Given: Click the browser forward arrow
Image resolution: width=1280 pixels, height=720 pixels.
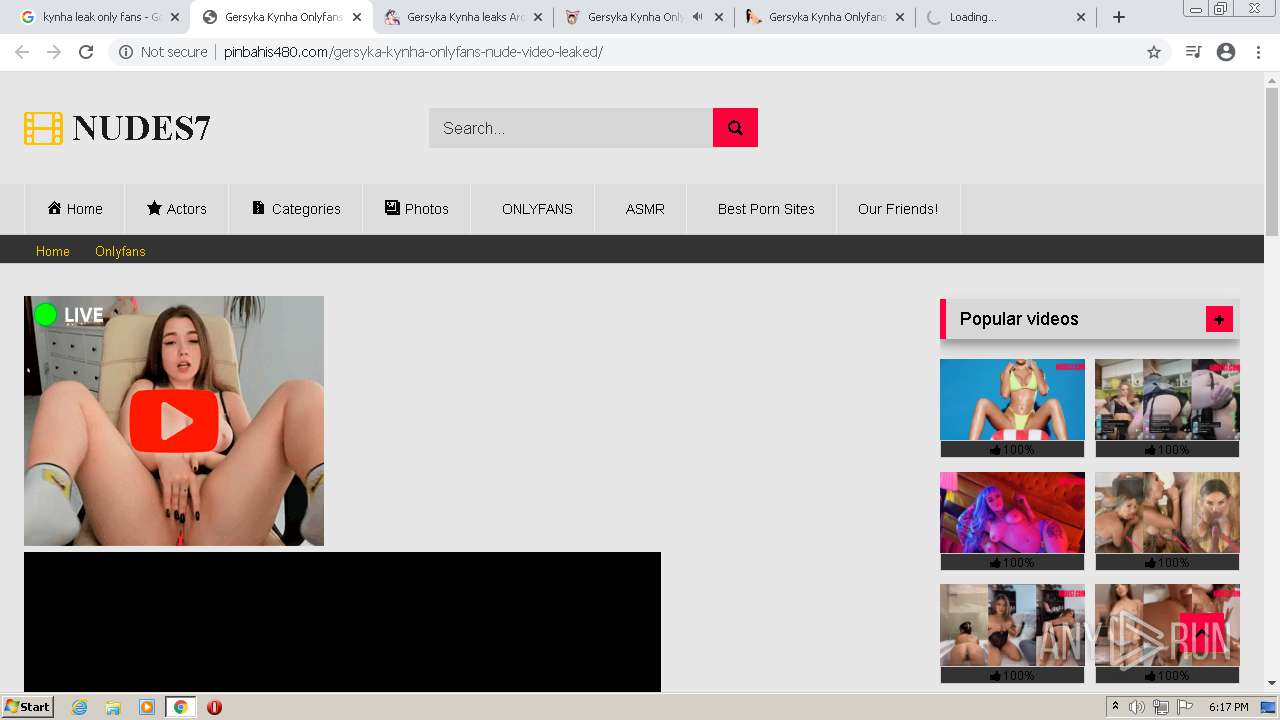Looking at the screenshot, I should tap(54, 52).
